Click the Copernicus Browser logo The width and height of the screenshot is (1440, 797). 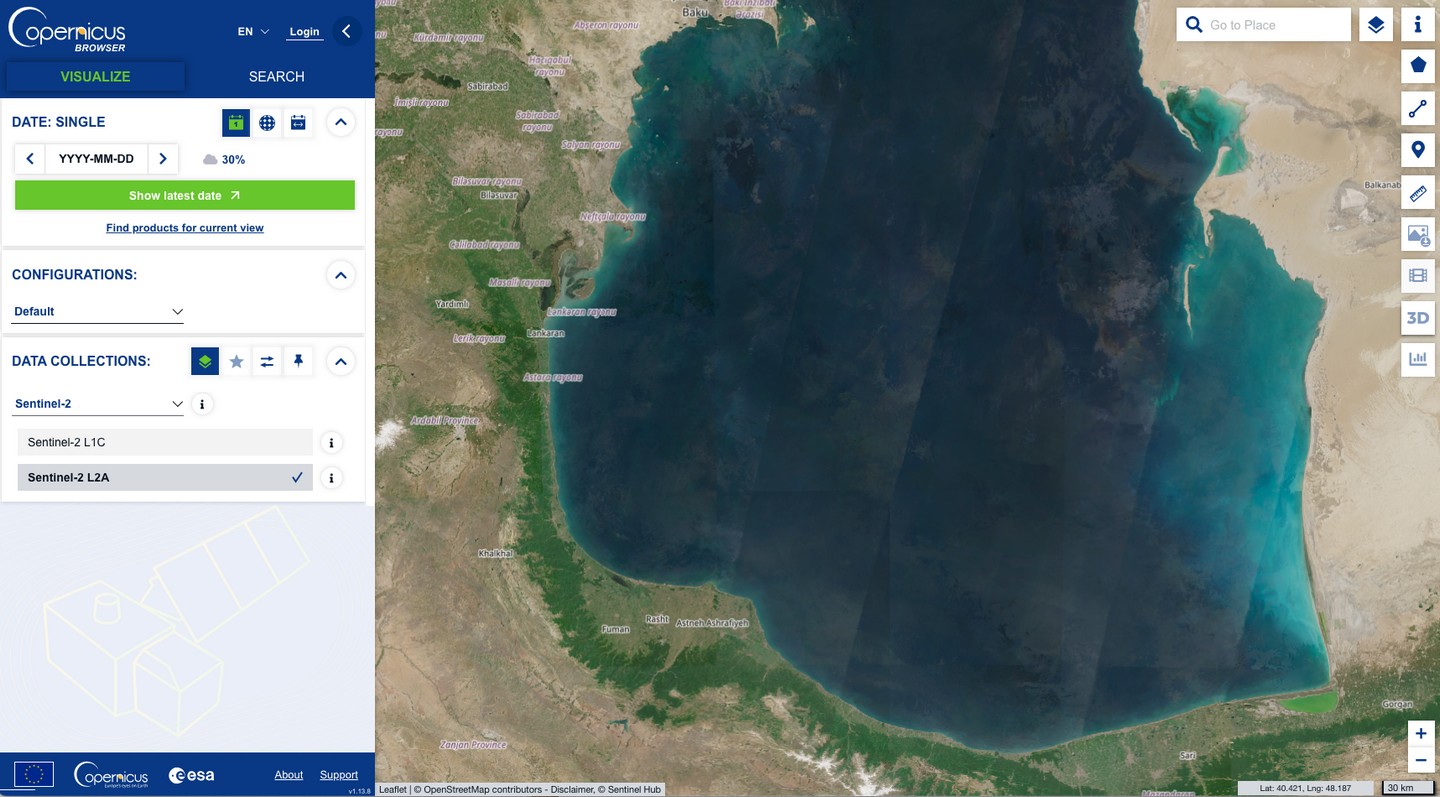coord(67,30)
